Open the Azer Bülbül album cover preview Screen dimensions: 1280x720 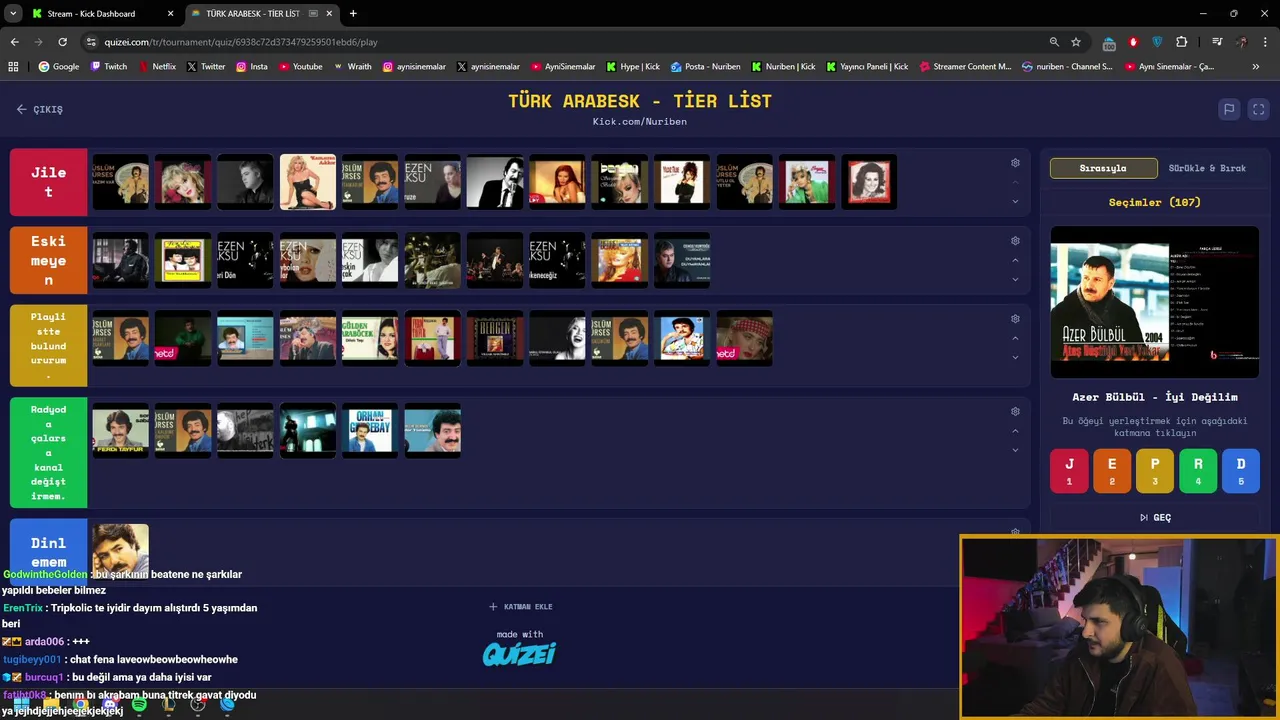1155,302
